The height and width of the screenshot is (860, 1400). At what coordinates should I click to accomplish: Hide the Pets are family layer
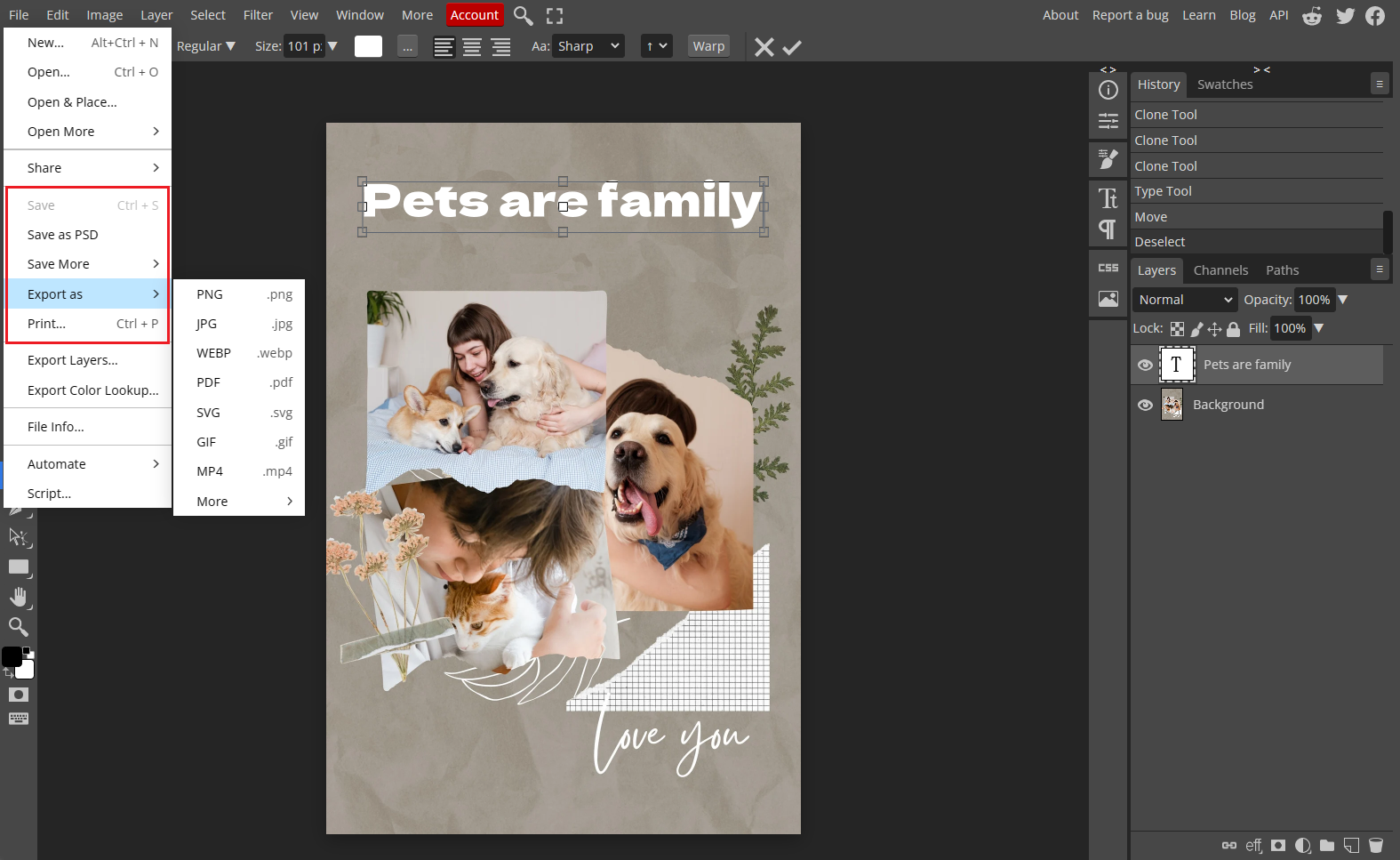[x=1145, y=365]
